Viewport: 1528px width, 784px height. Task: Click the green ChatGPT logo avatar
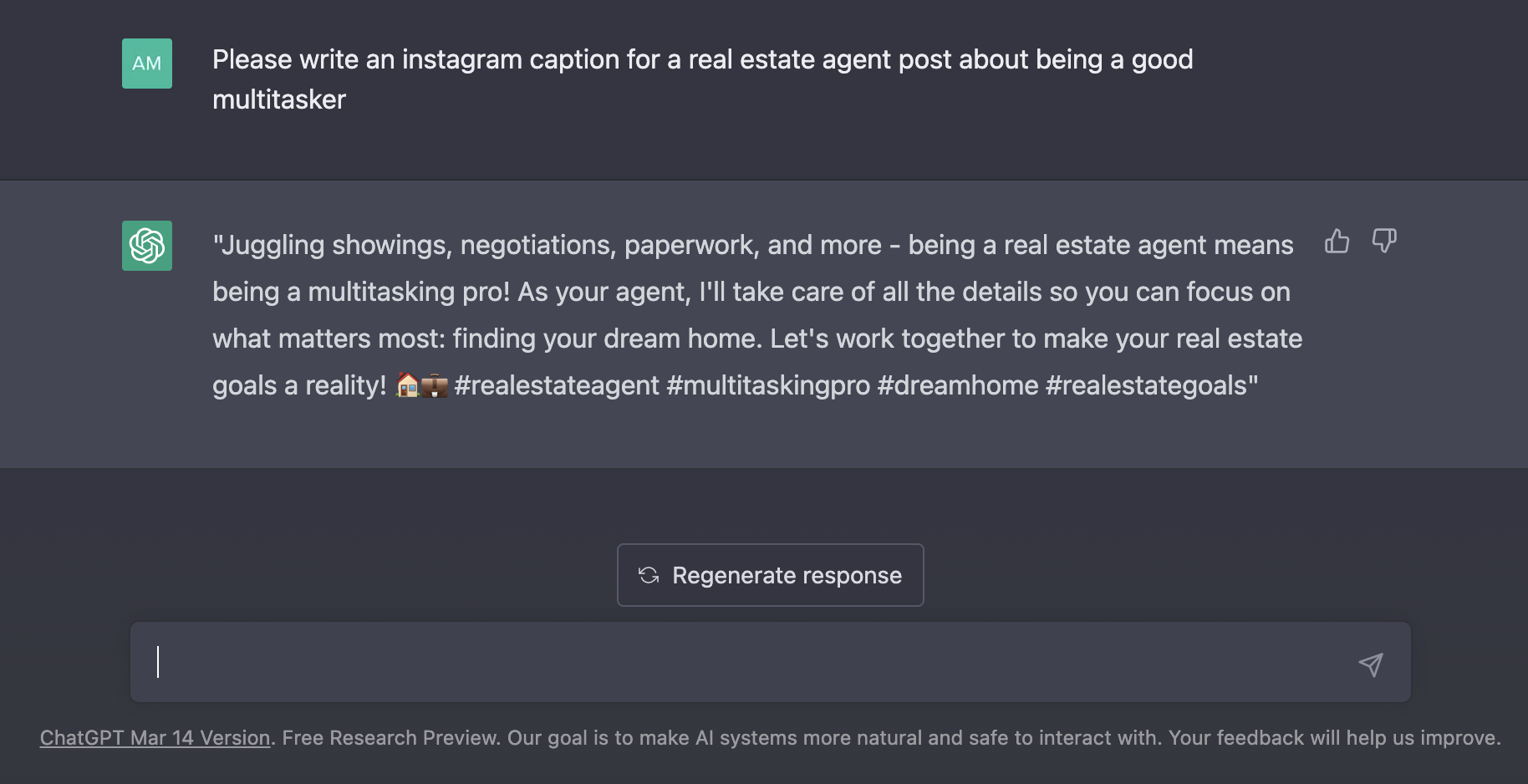tap(147, 246)
